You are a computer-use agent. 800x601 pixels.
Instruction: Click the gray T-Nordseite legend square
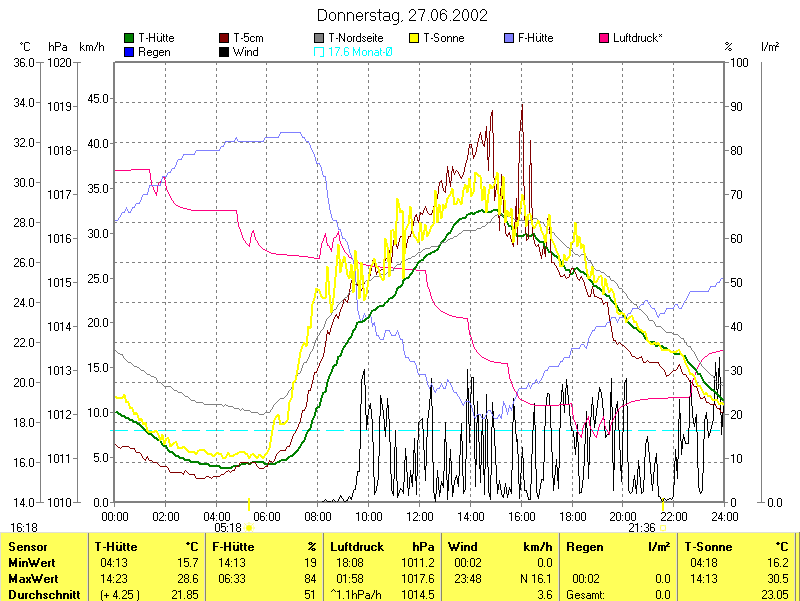(319, 38)
